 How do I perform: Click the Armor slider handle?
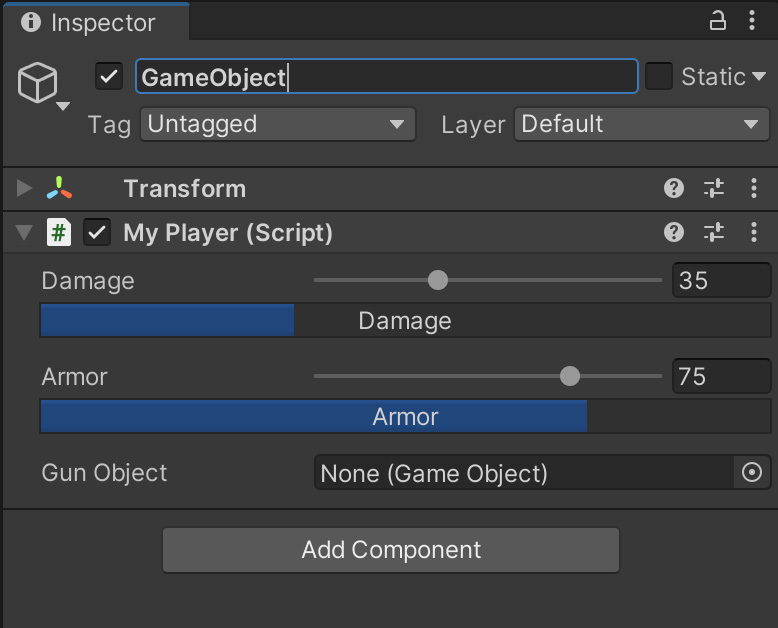point(570,376)
